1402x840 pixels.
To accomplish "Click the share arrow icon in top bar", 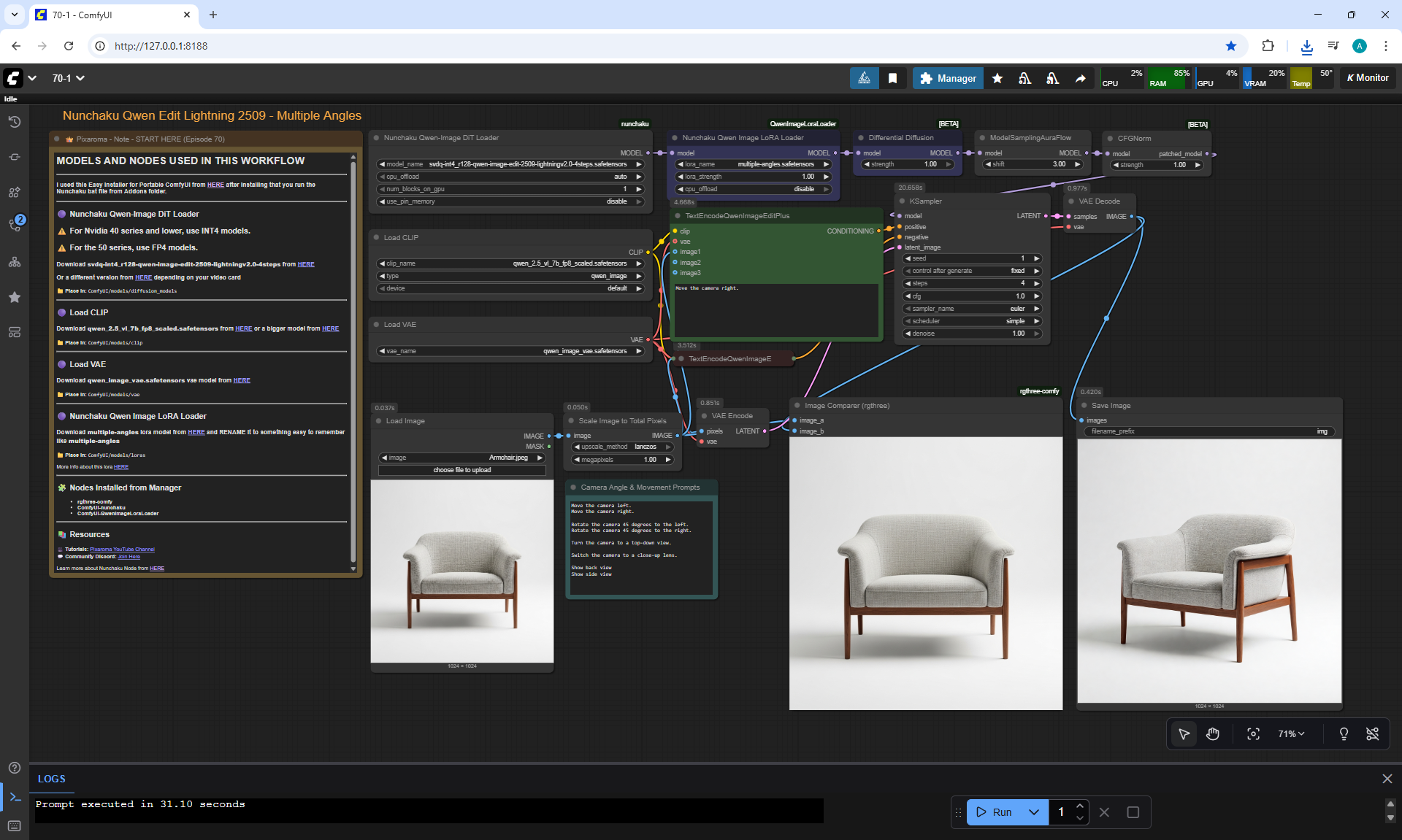I will [x=1080, y=78].
